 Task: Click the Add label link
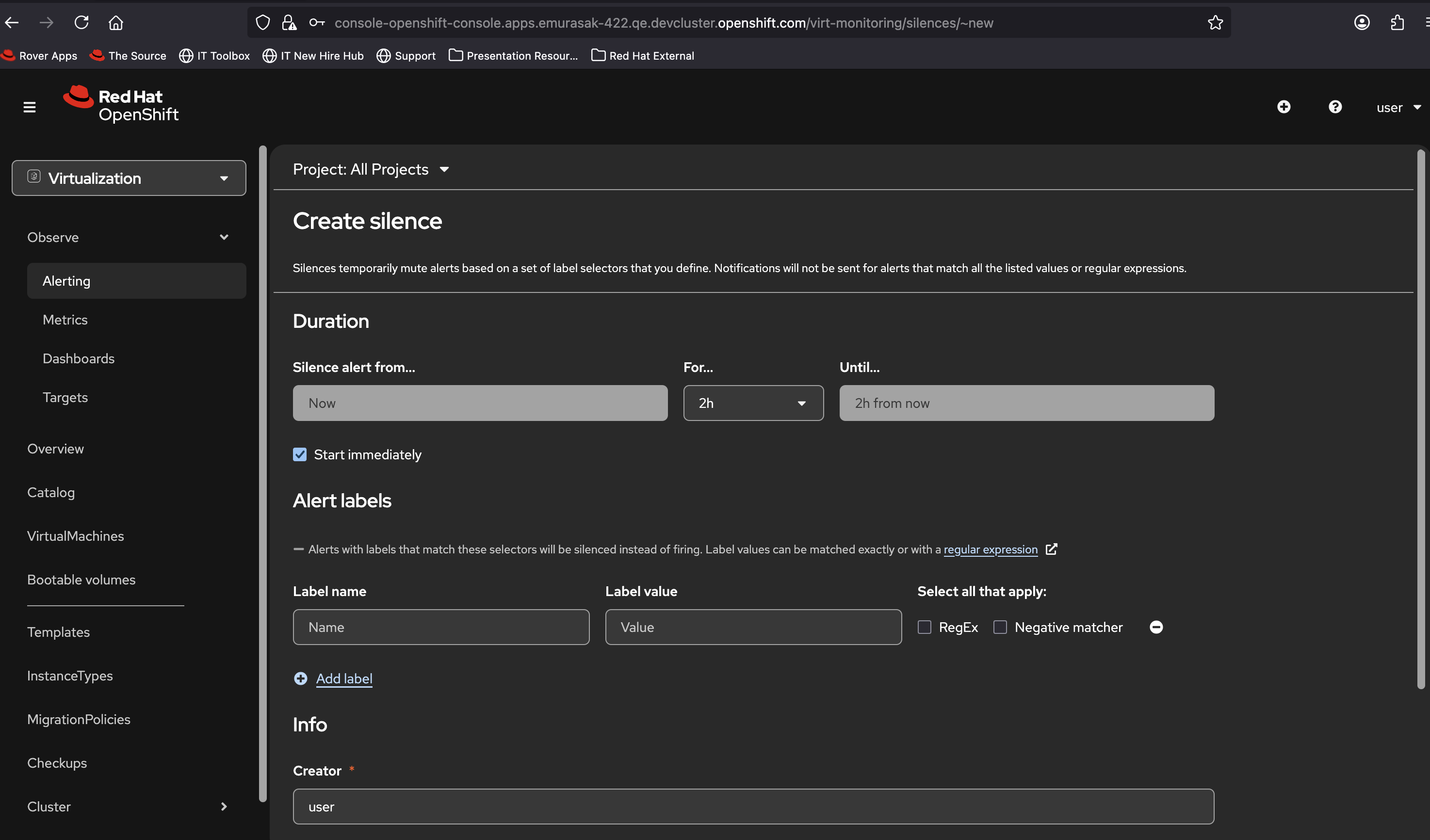pyautogui.click(x=344, y=678)
